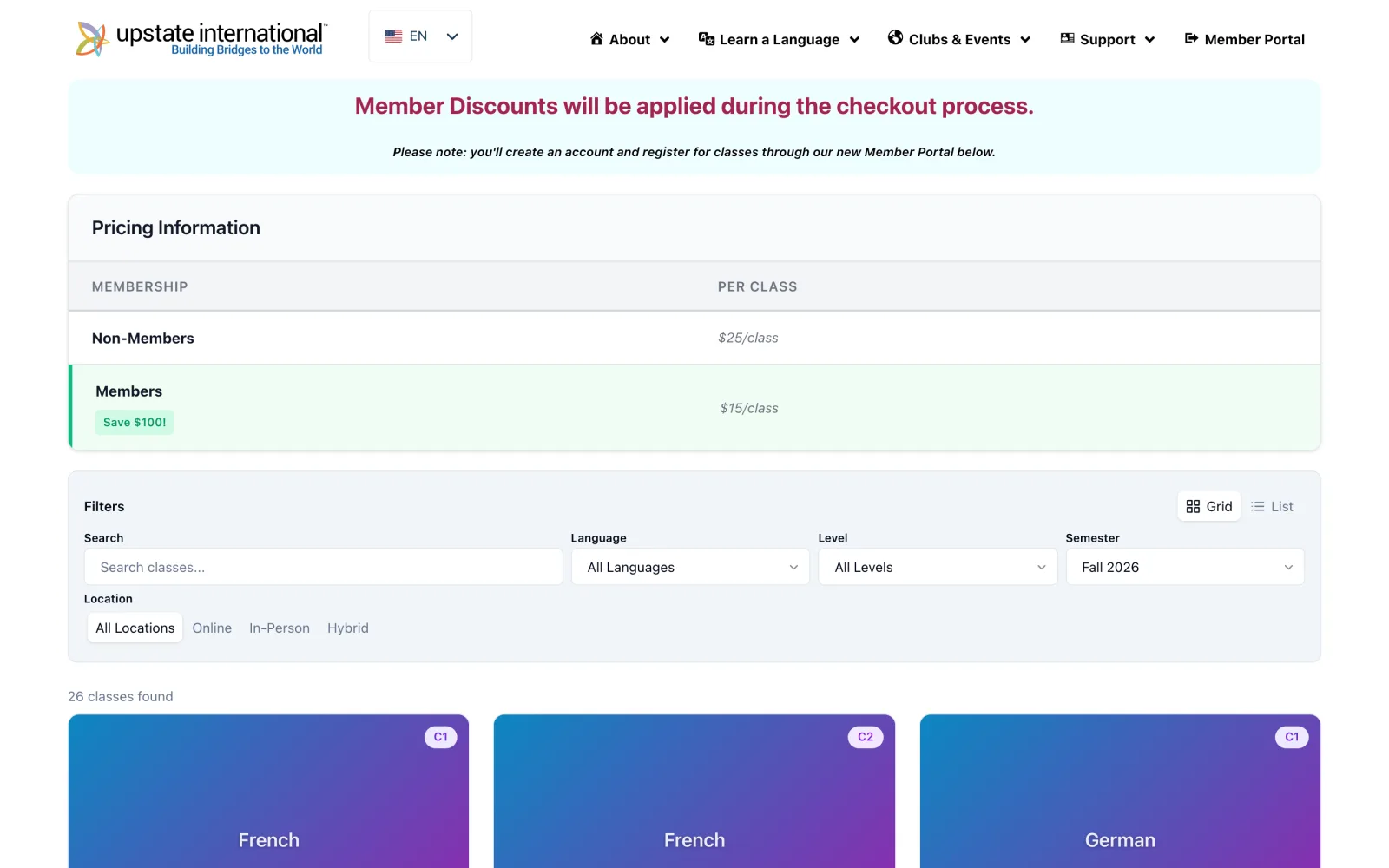Click the ID card icon beside Support

click(x=1067, y=39)
